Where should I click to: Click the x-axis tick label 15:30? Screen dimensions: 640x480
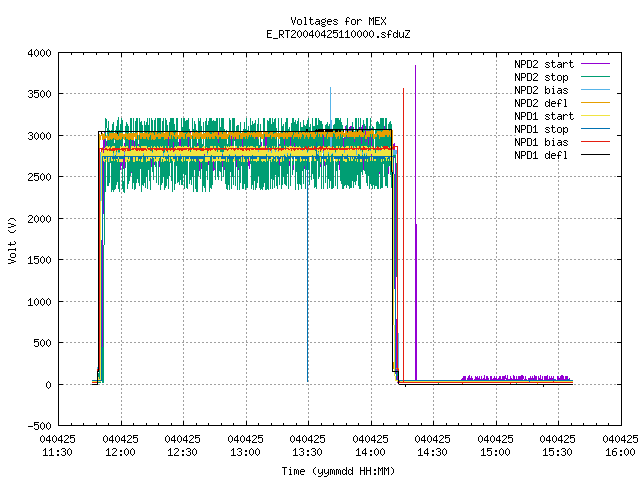(x=557, y=452)
